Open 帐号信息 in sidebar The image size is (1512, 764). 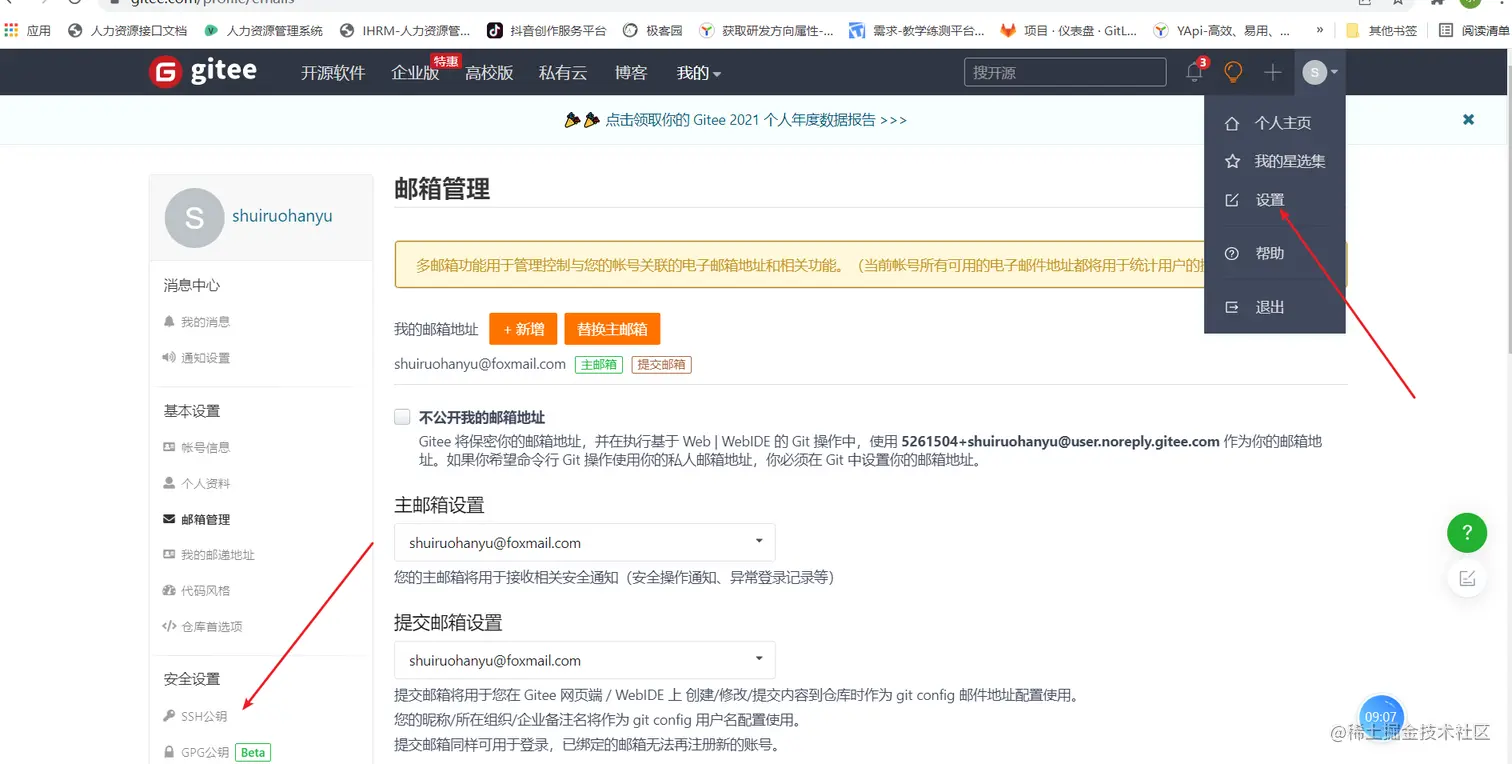(x=197, y=447)
